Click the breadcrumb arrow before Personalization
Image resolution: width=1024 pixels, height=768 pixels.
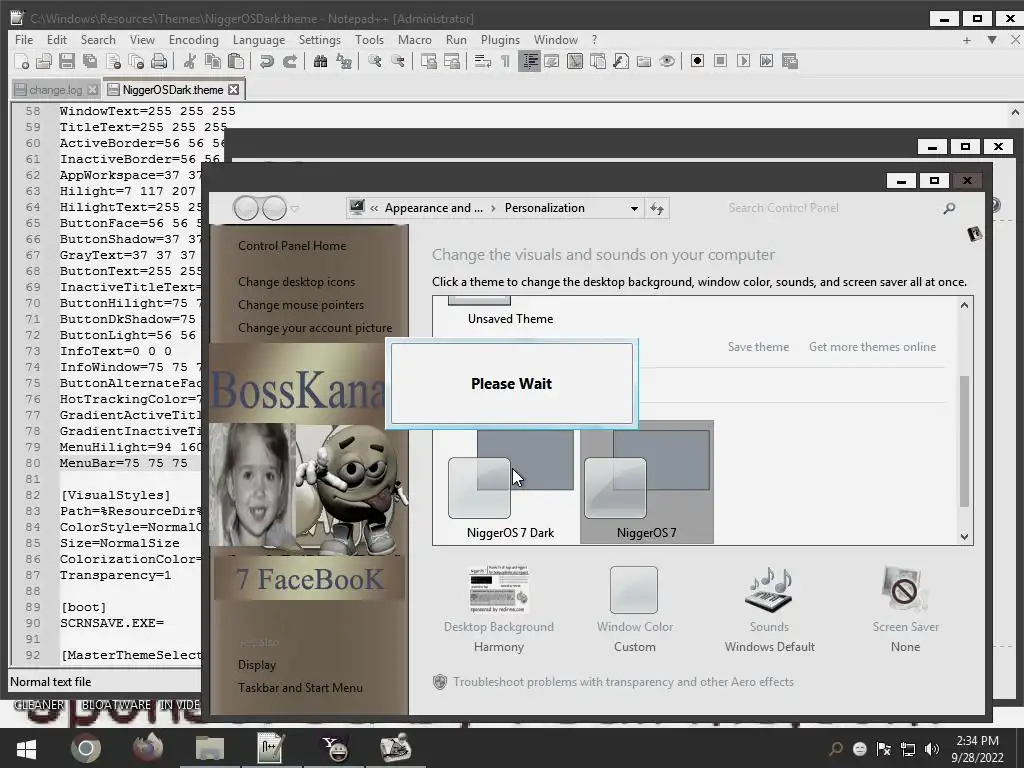(x=493, y=208)
